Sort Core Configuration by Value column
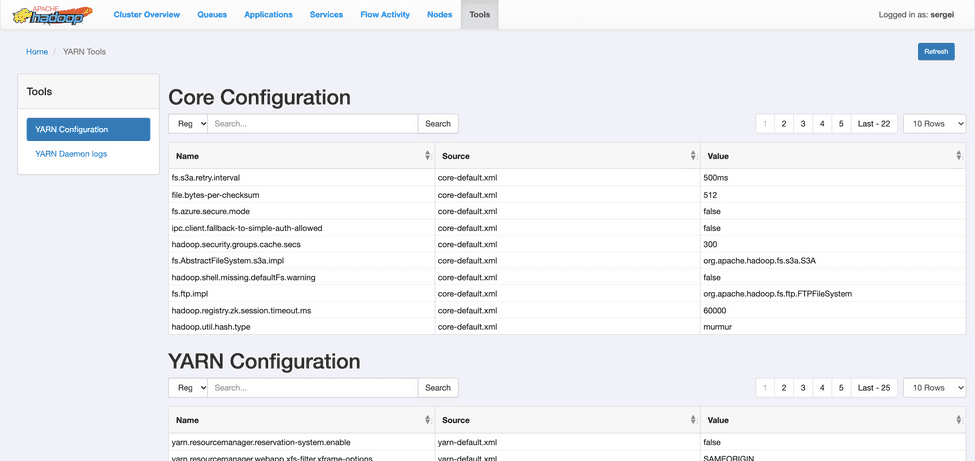The width and height of the screenshot is (975, 461). [x=958, y=156]
